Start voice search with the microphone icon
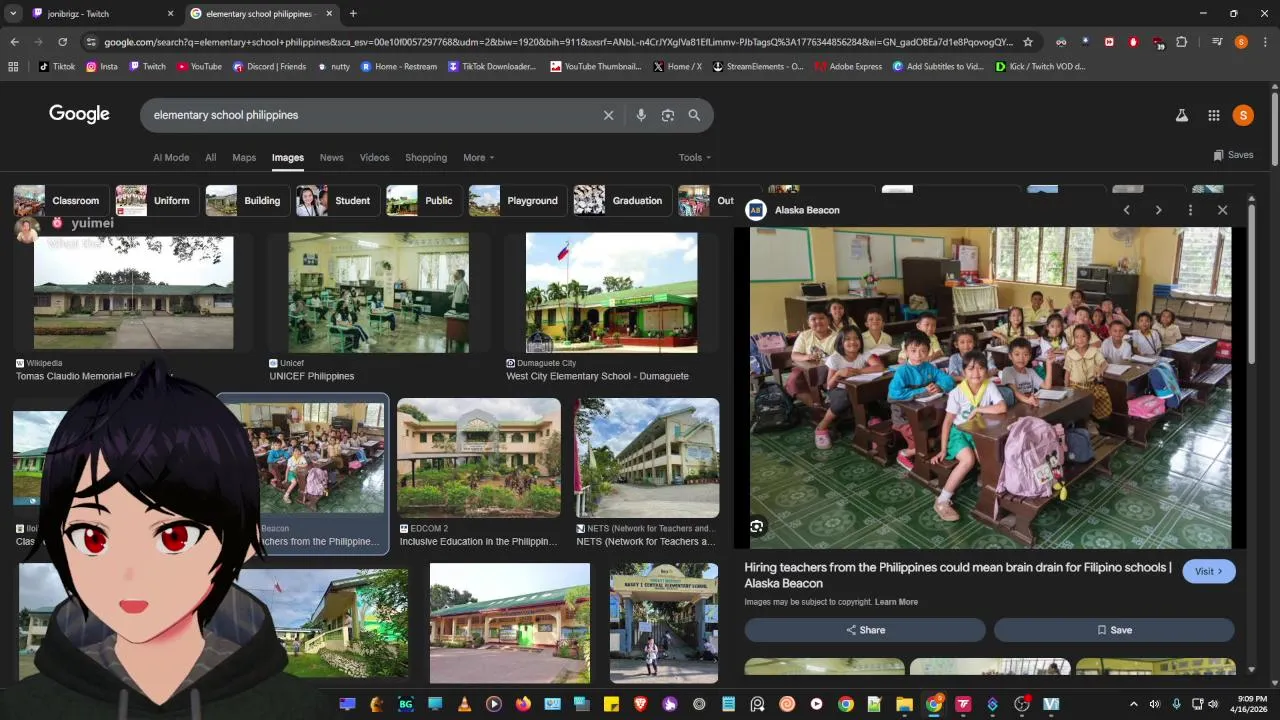Viewport: 1280px width, 720px height. tap(641, 115)
